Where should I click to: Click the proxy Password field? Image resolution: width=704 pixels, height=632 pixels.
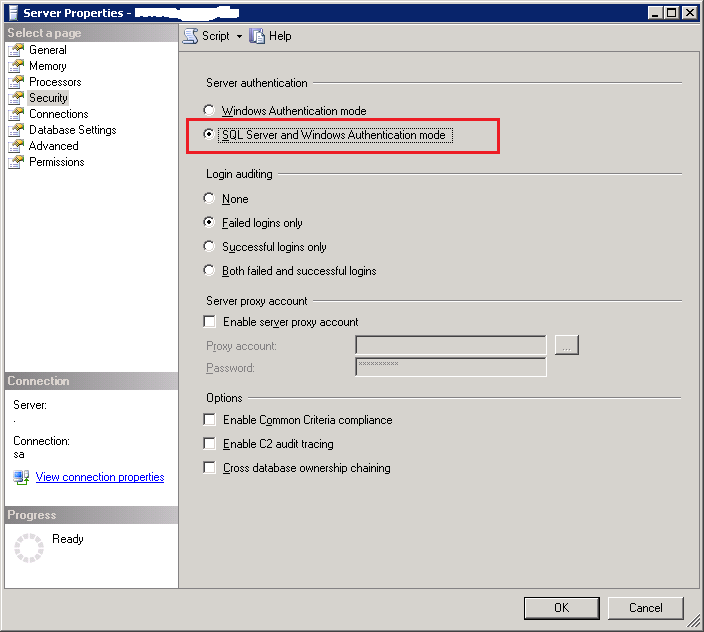tap(451, 367)
